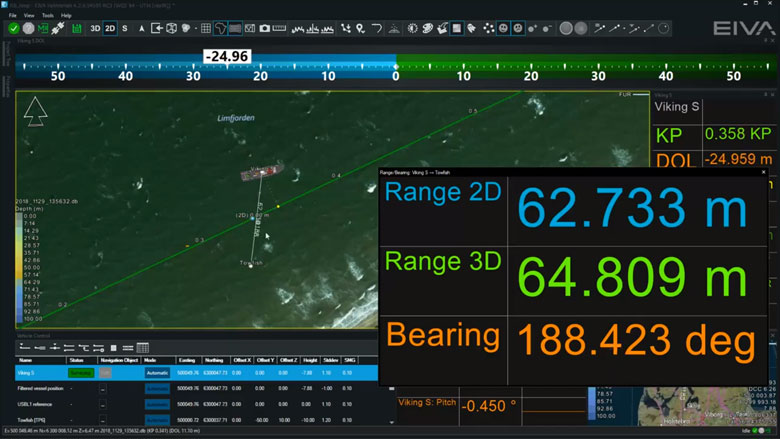
Task: Click the DOL scale bar at zero mark
Action: pos(395,70)
